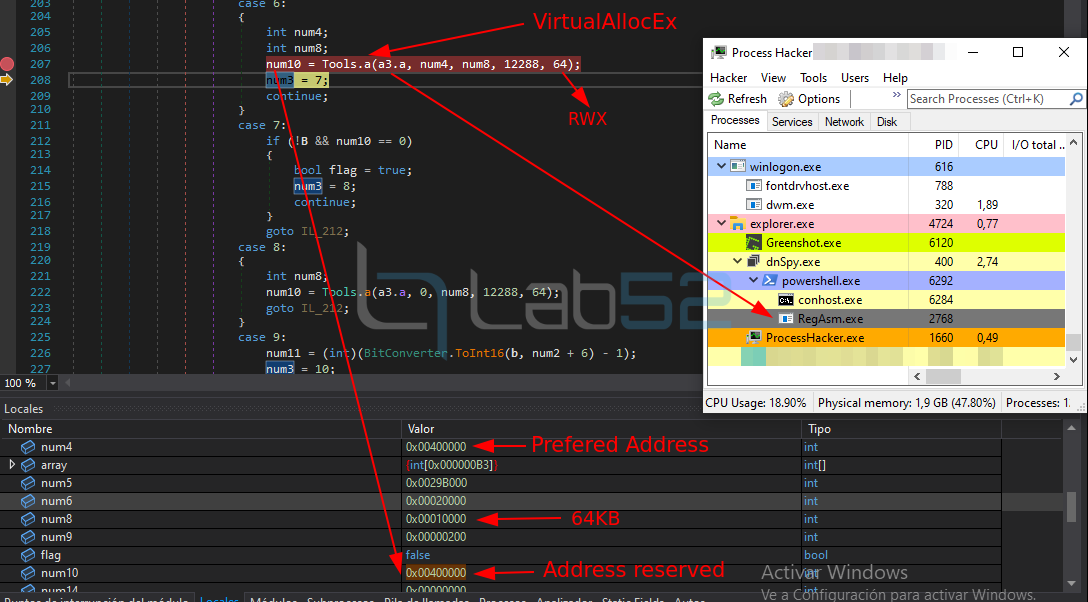
Task: Switch to the Services tab
Action: pos(792,121)
